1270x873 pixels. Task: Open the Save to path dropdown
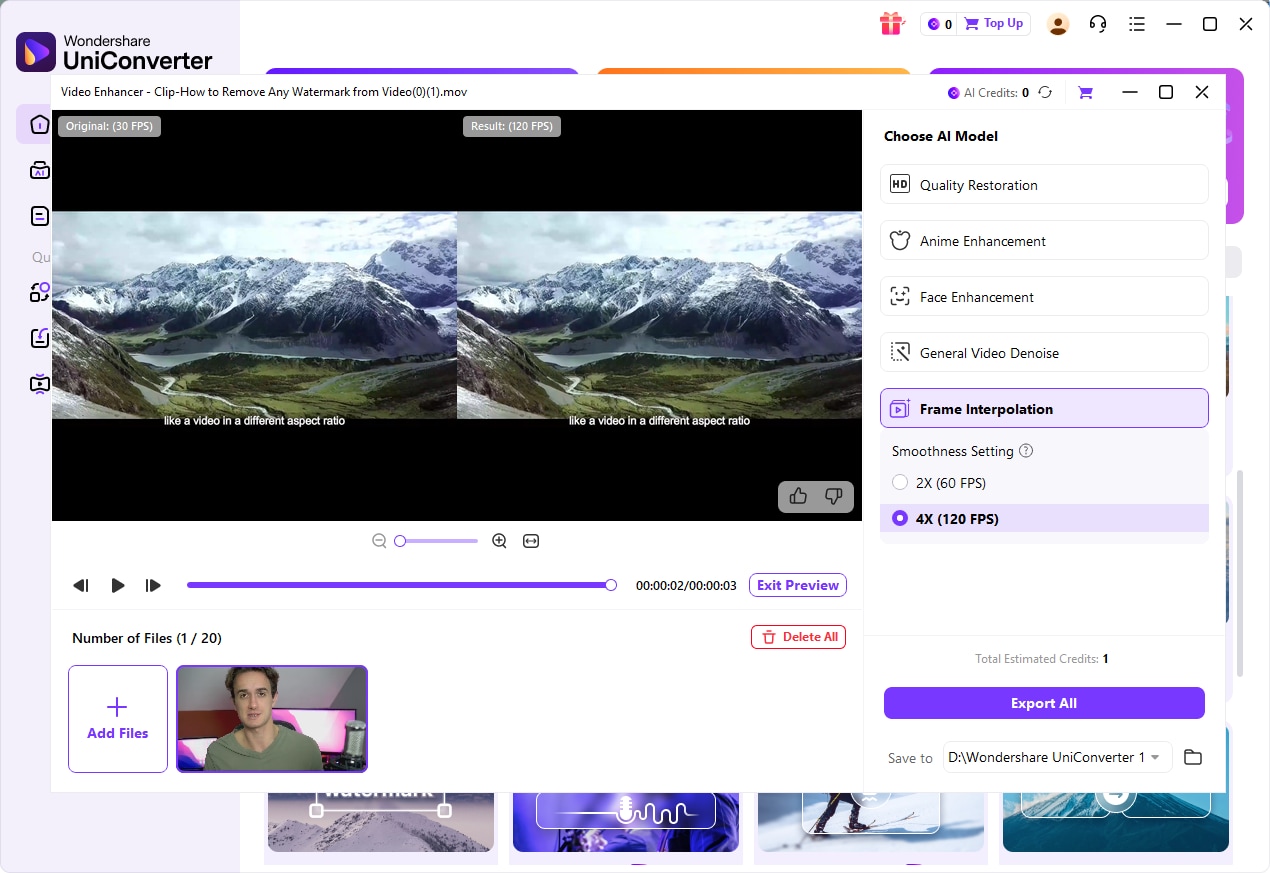tap(1057, 757)
